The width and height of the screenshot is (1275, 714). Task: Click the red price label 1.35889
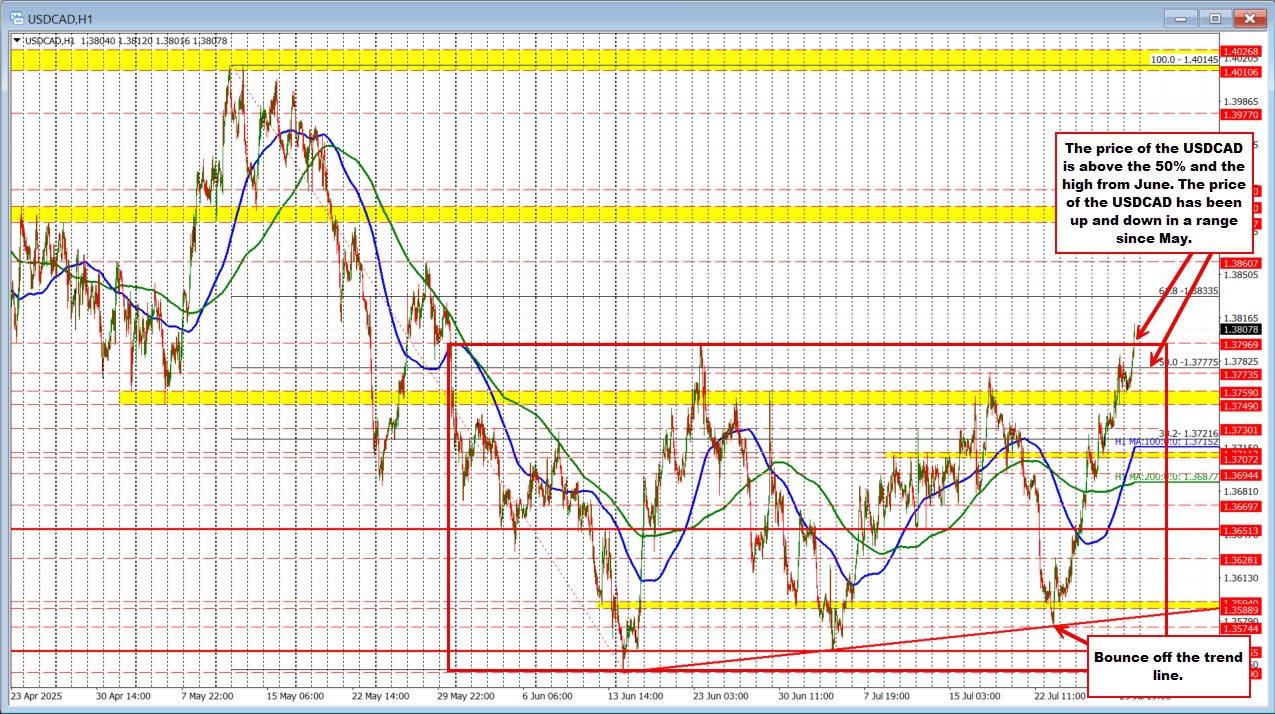click(1241, 609)
